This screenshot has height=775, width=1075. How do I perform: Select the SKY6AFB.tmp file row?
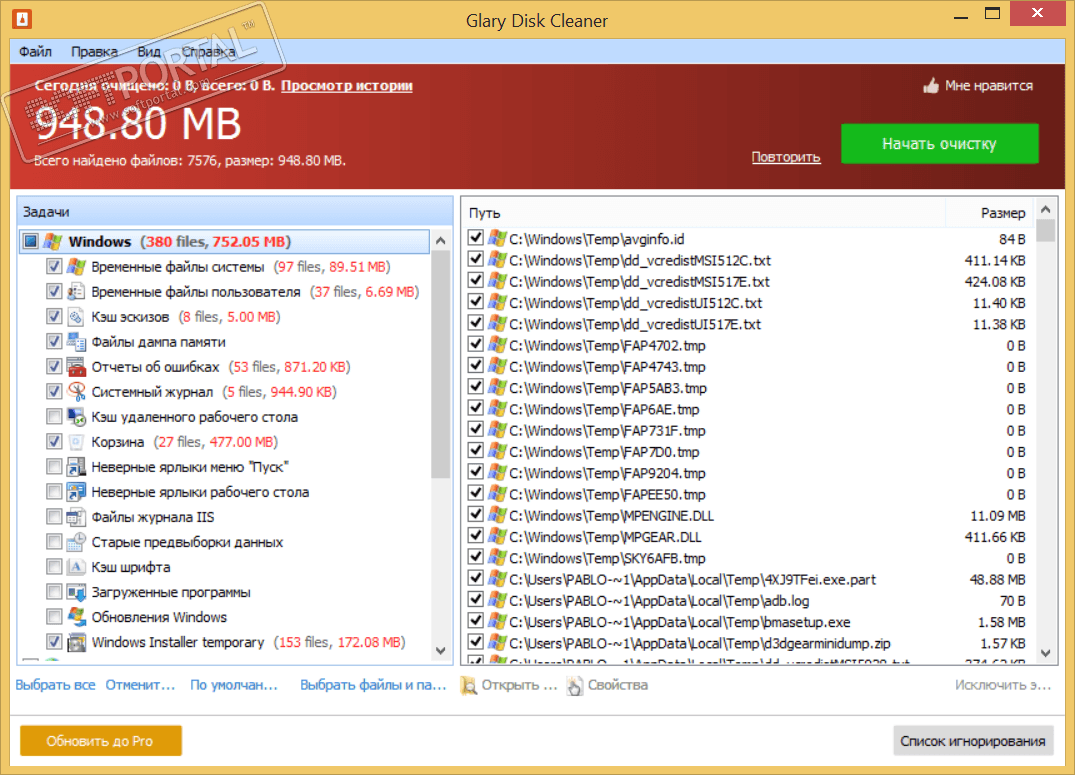(749, 558)
